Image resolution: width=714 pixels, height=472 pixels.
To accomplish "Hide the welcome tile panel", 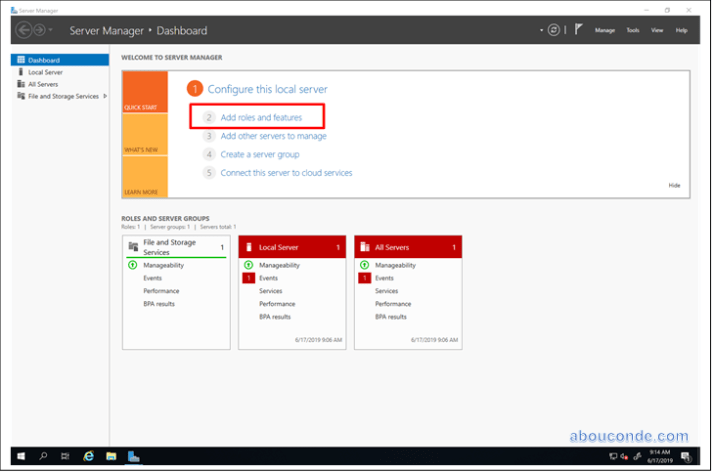I will (x=673, y=185).
